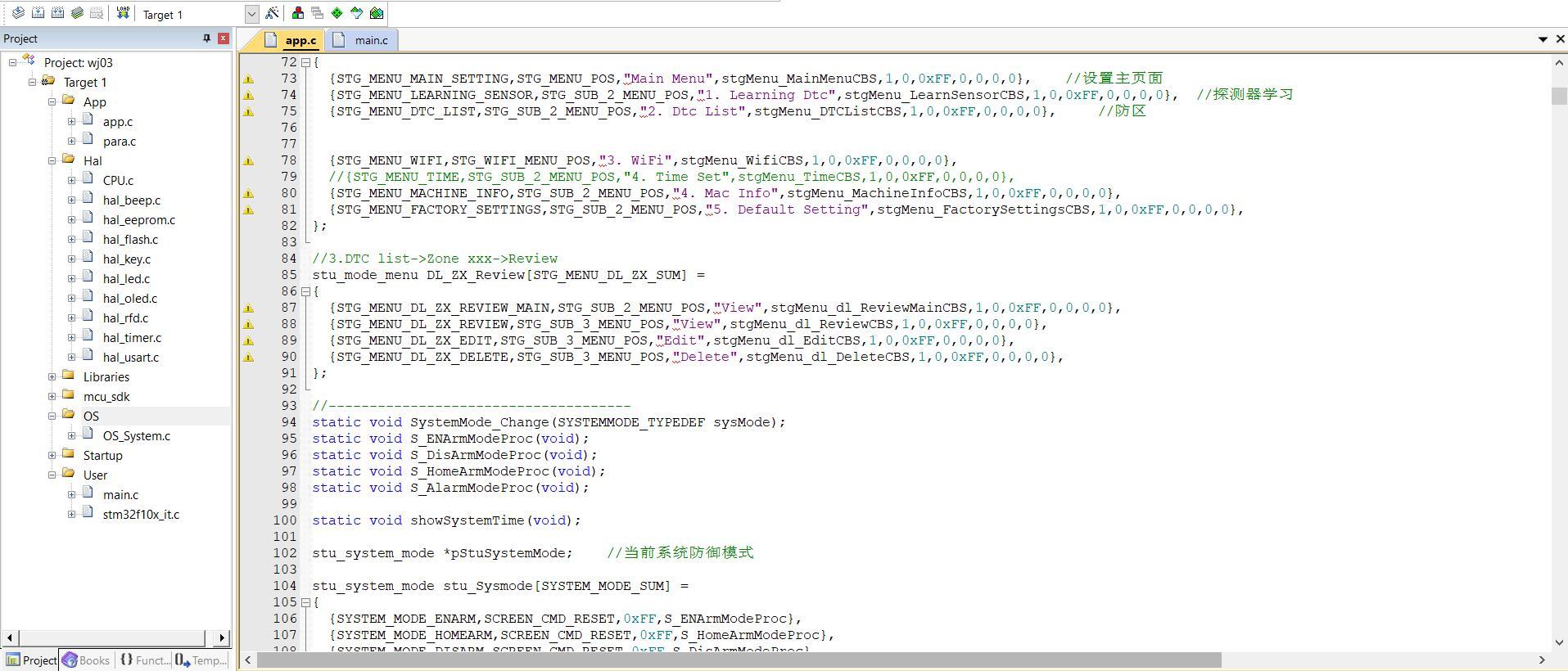Close the Project panel with red X
The width and height of the screenshot is (1568, 671).
[223, 38]
